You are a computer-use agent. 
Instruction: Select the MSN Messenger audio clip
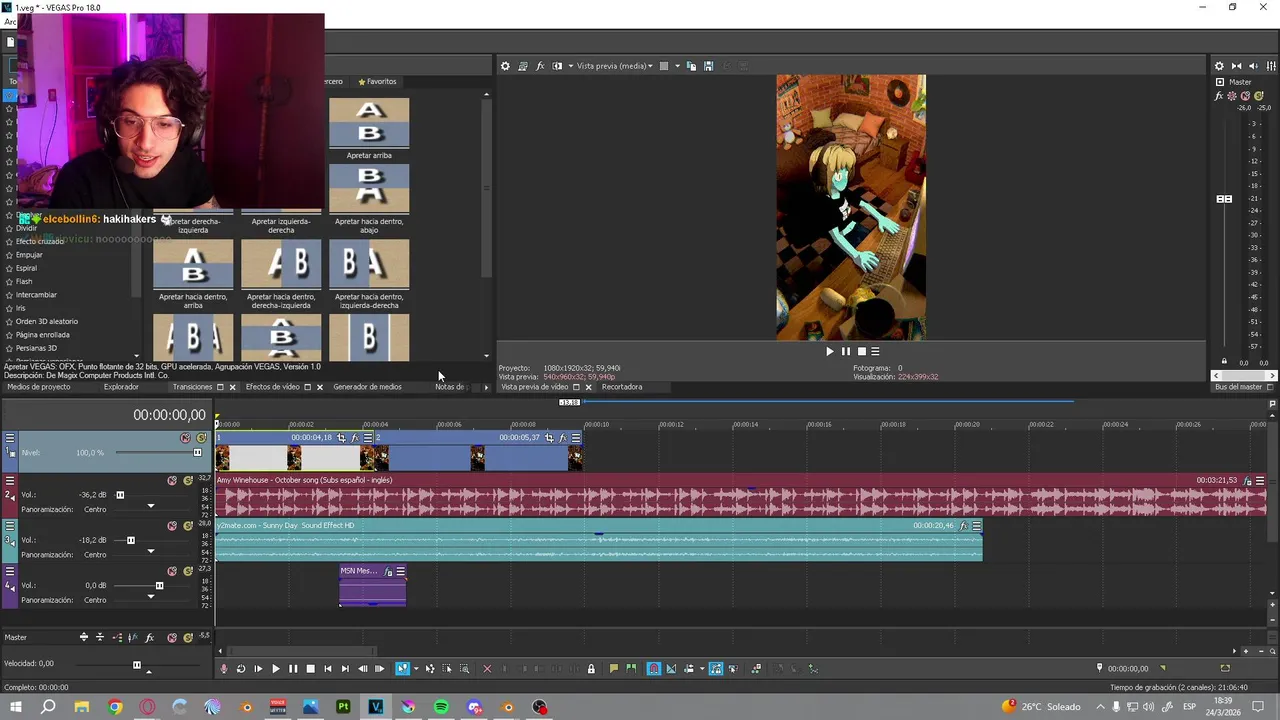[372, 586]
